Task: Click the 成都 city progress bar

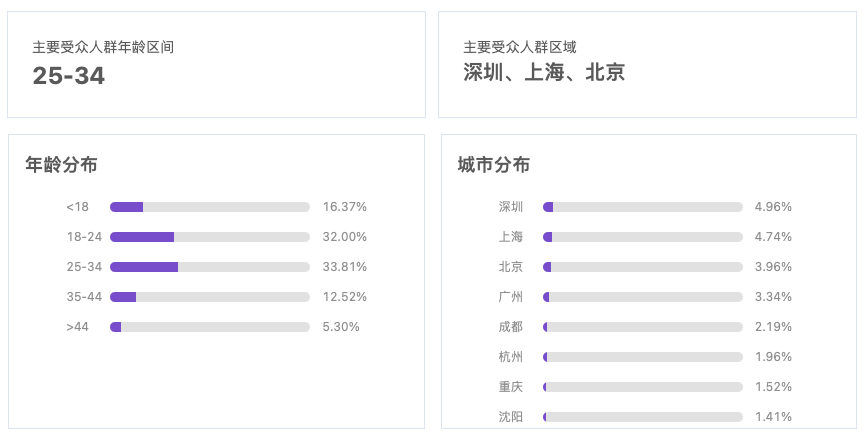Action: (x=642, y=327)
